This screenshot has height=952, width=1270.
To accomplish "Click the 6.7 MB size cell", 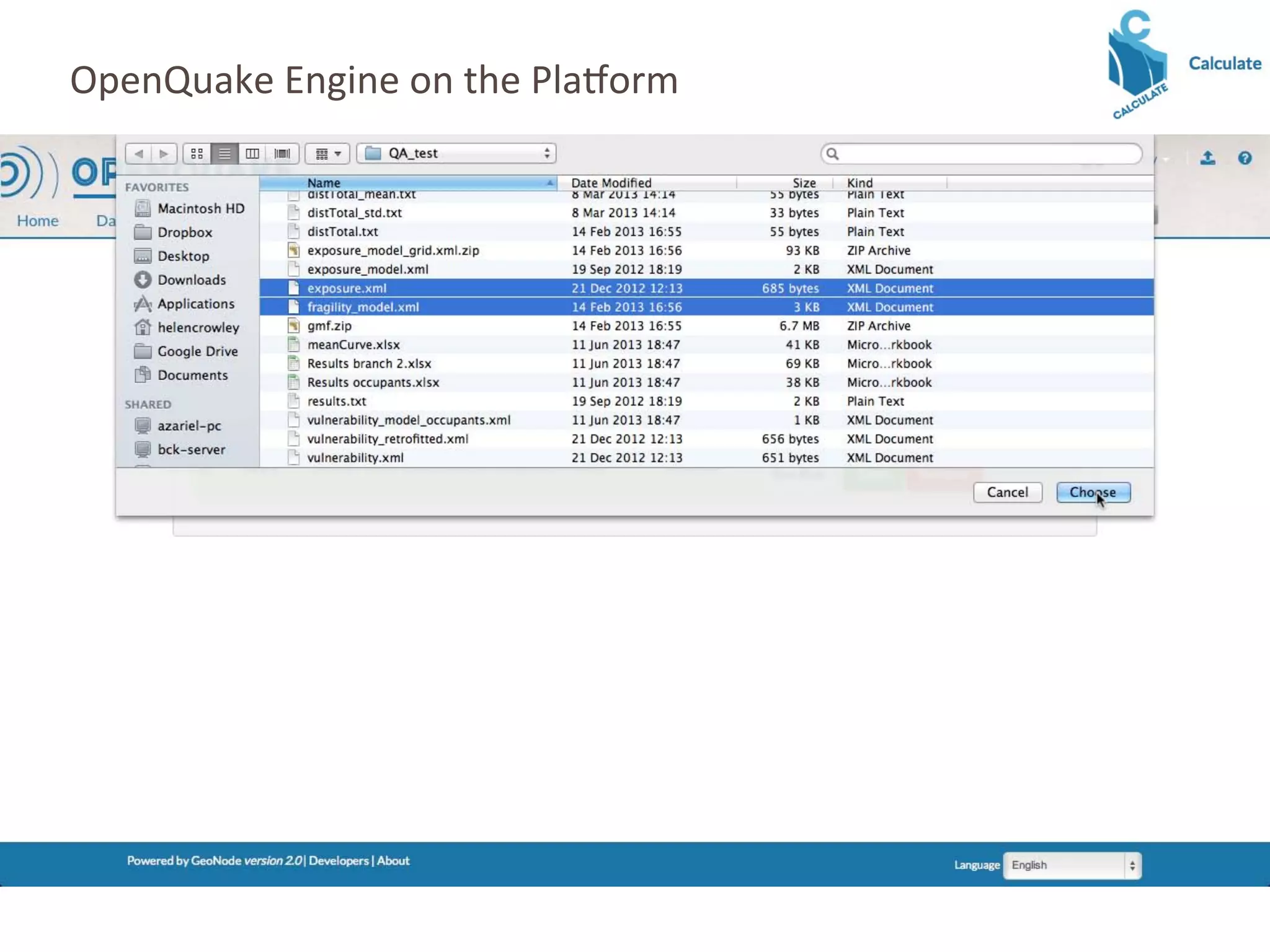I will pyautogui.click(x=799, y=325).
